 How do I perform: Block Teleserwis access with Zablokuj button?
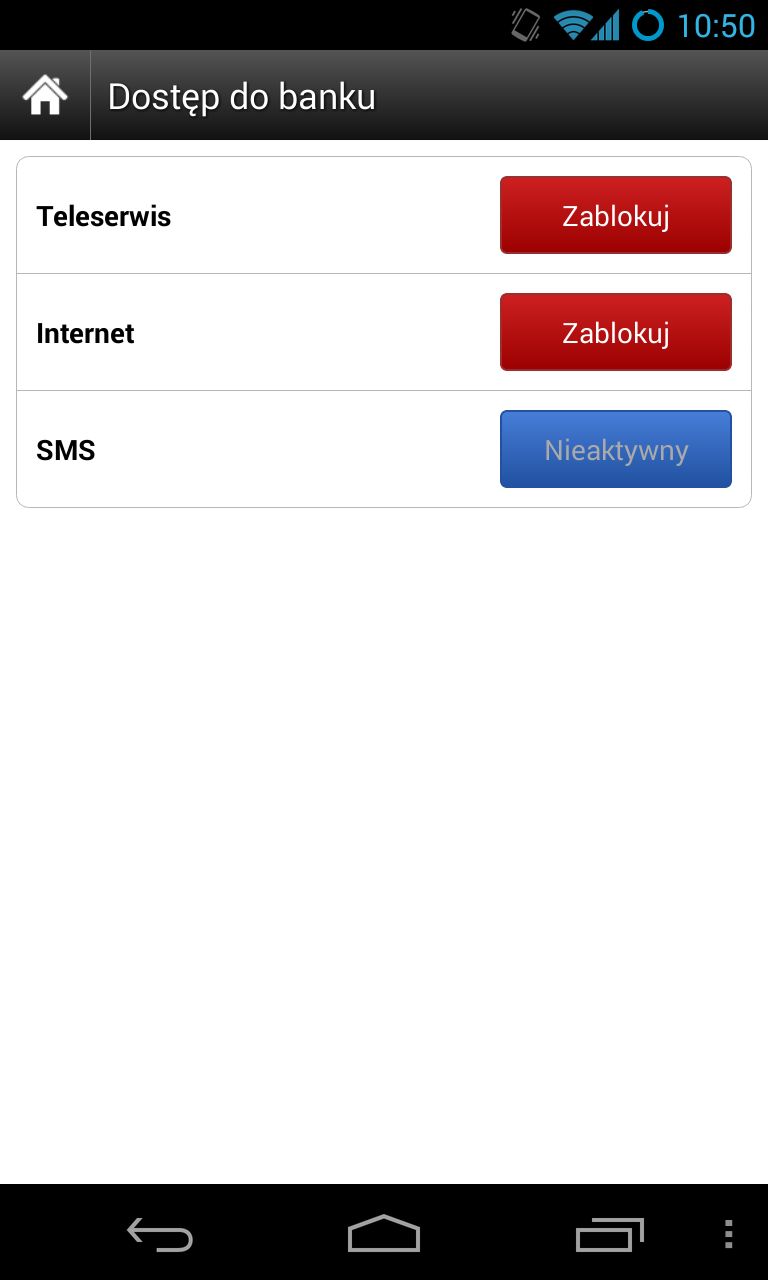tap(616, 215)
